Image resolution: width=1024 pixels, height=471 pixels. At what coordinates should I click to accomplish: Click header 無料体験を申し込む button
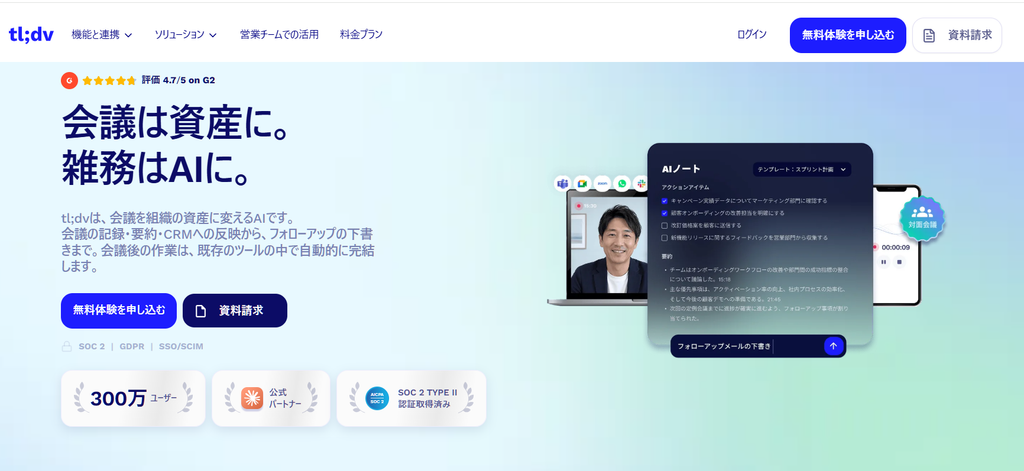[x=848, y=35]
